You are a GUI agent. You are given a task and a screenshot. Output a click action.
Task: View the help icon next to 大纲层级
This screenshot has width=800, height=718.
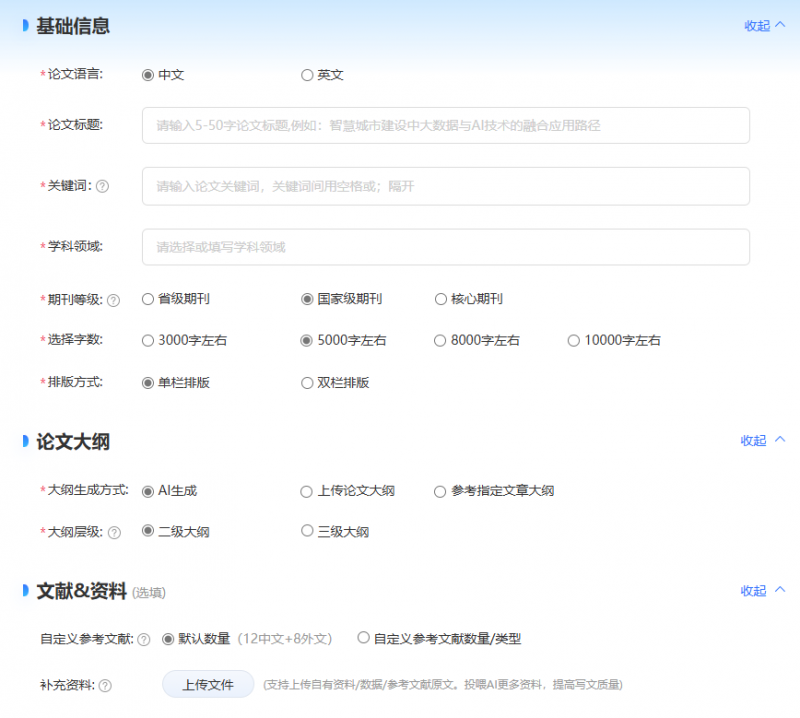[112, 531]
